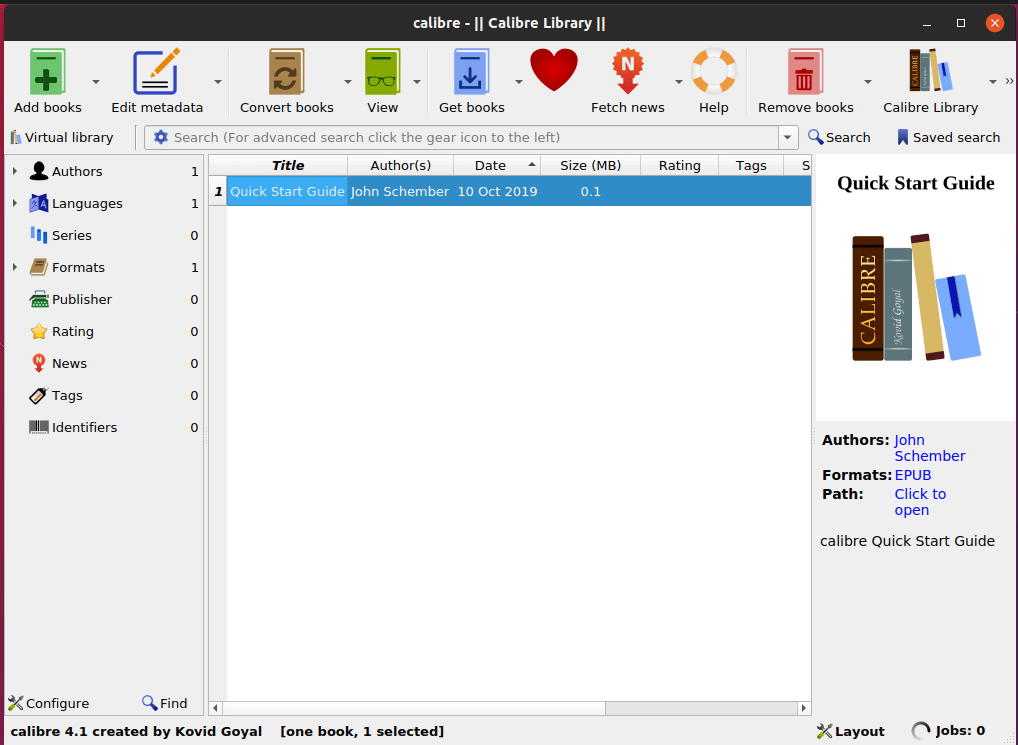Sort by the Rating column header
The height and width of the screenshot is (745, 1018).
[x=679, y=165]
